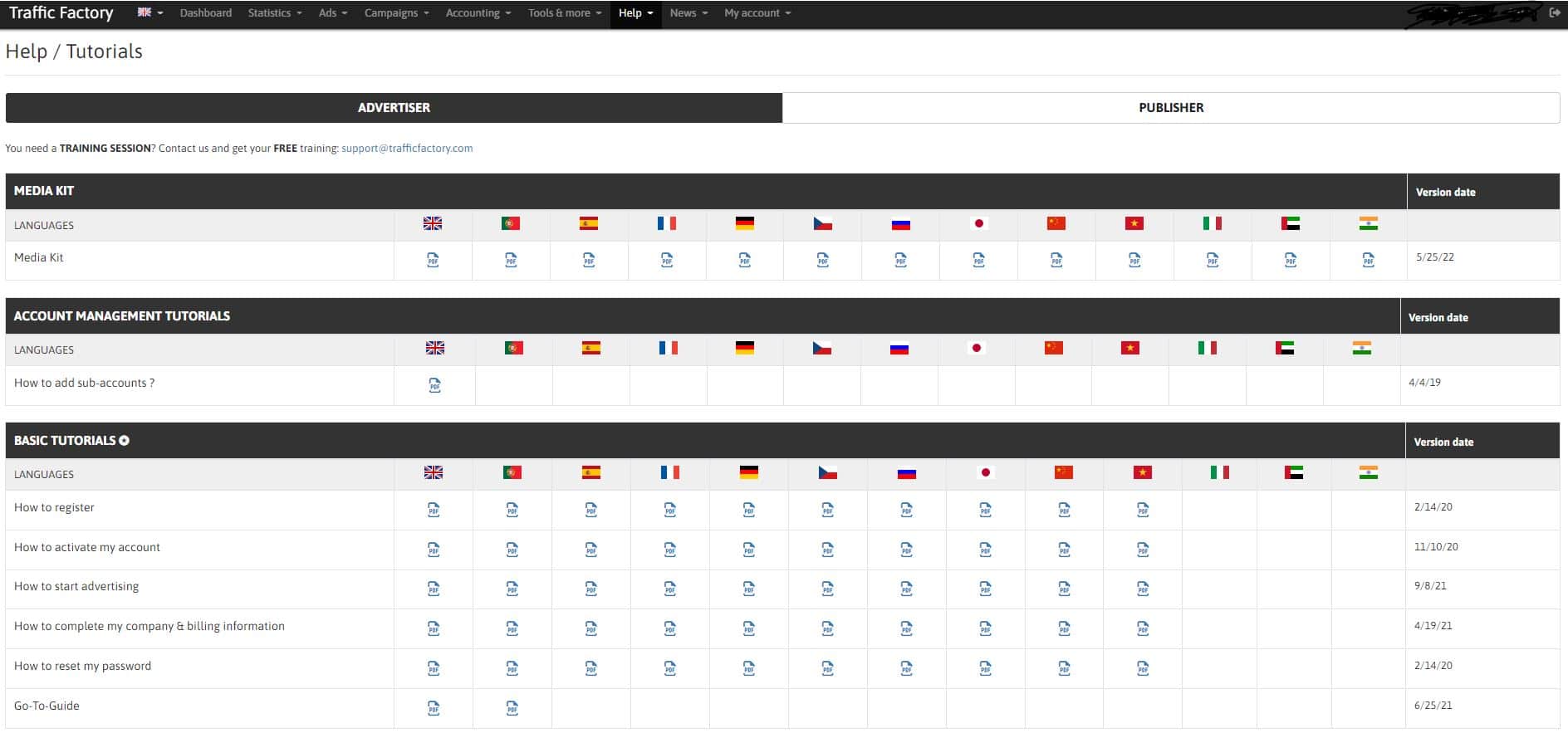
Task: Download the French 'How to activate my account' PDF
Action: click(x=669, y=550)
